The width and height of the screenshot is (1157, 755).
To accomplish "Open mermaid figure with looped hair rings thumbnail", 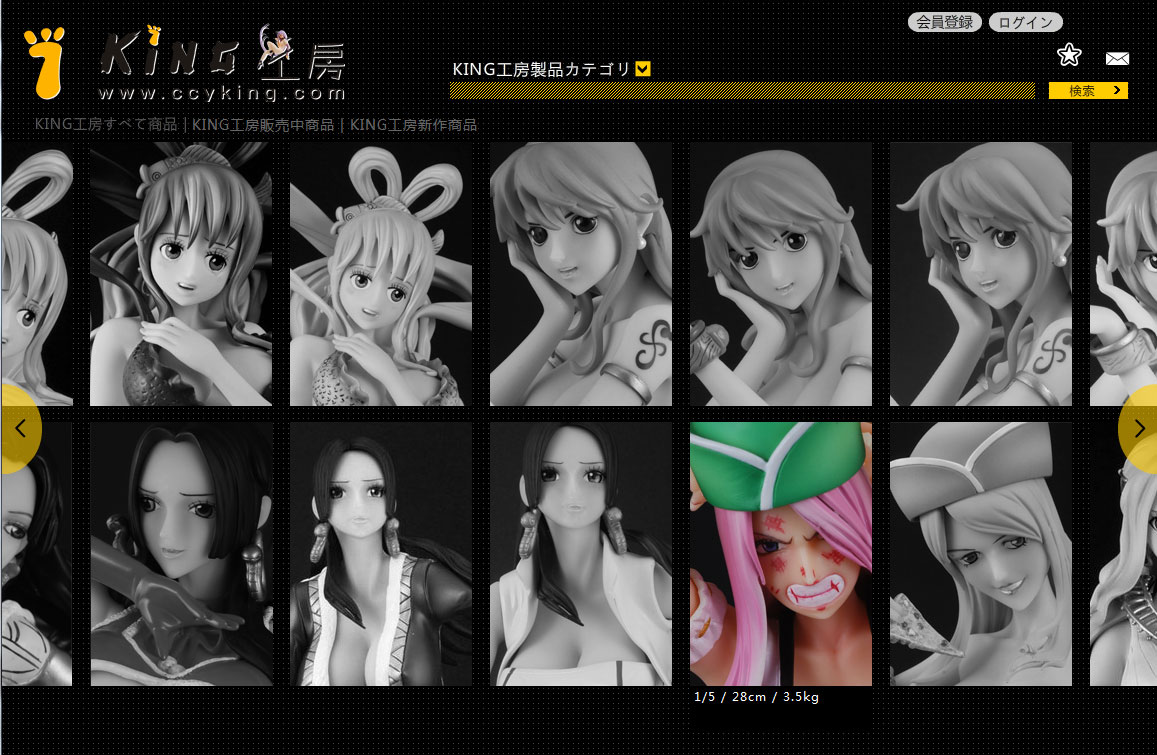I will [x=381, y=274].
